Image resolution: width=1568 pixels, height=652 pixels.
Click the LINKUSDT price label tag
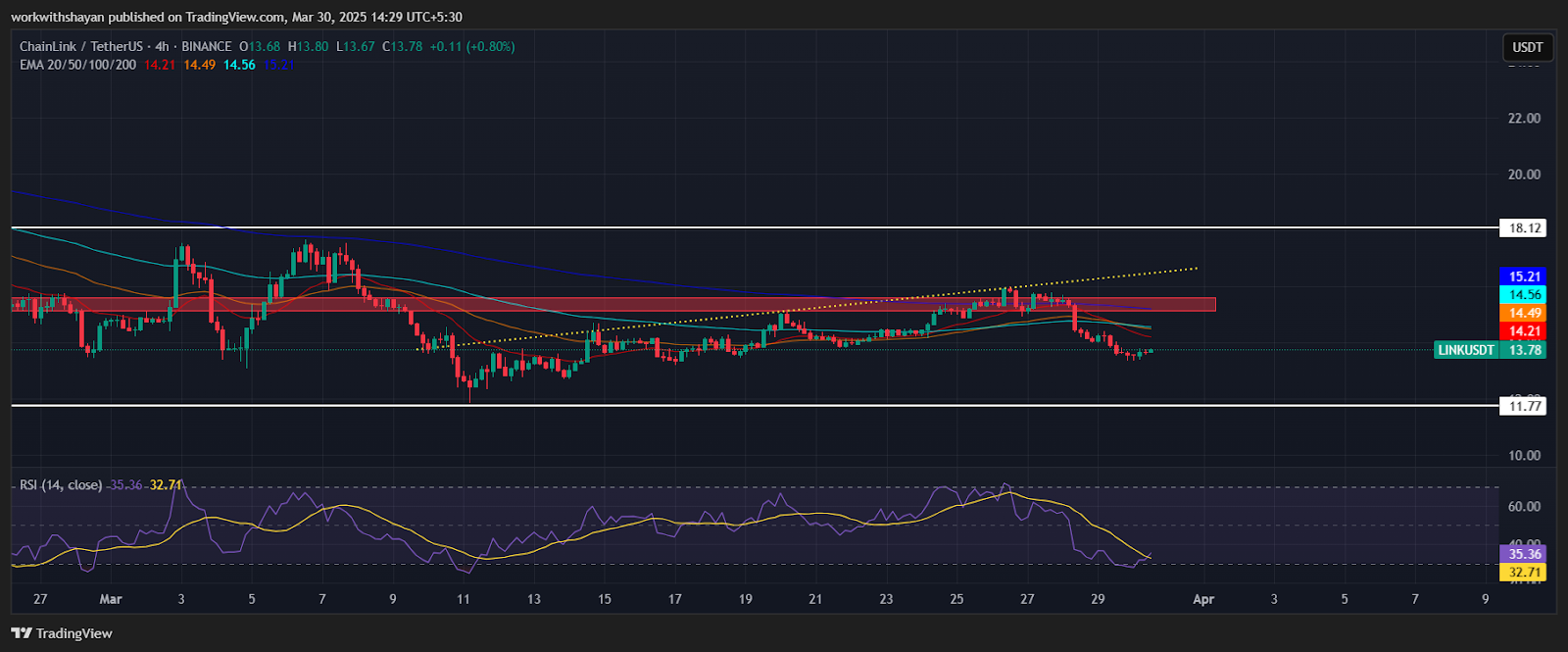pyautogui.click(x=1466, y=350)
